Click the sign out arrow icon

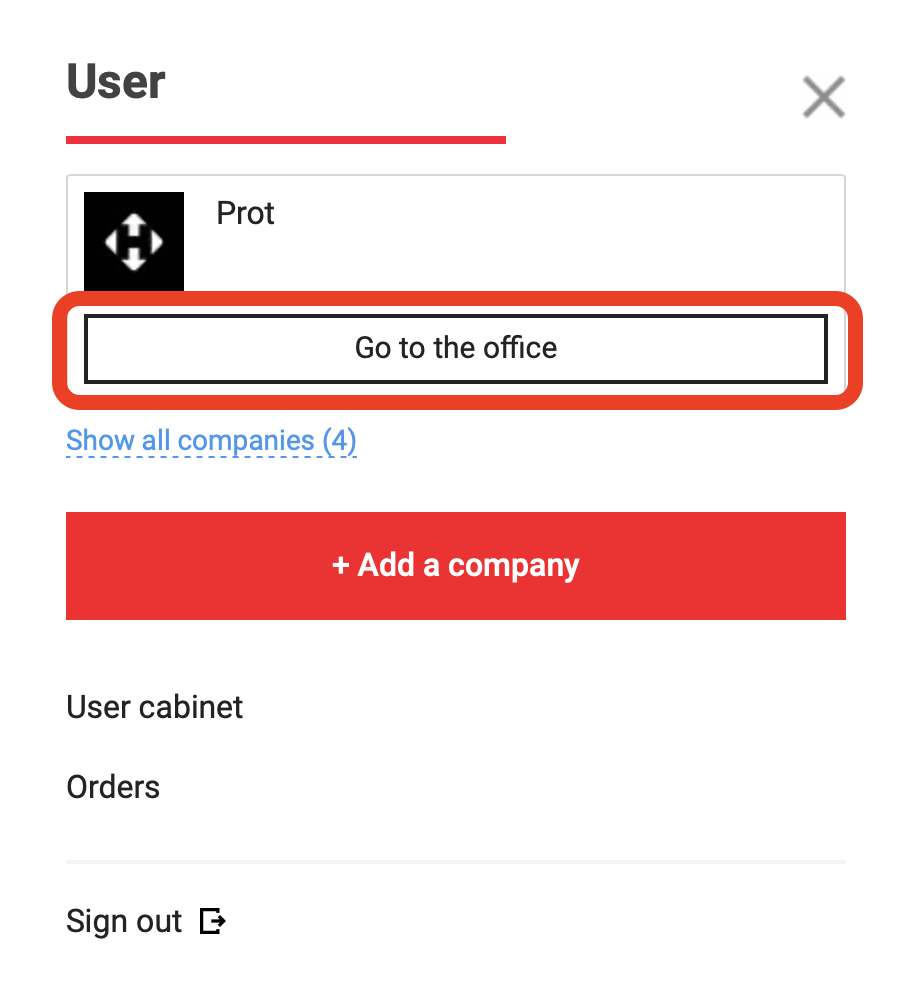tap(213, 921)
